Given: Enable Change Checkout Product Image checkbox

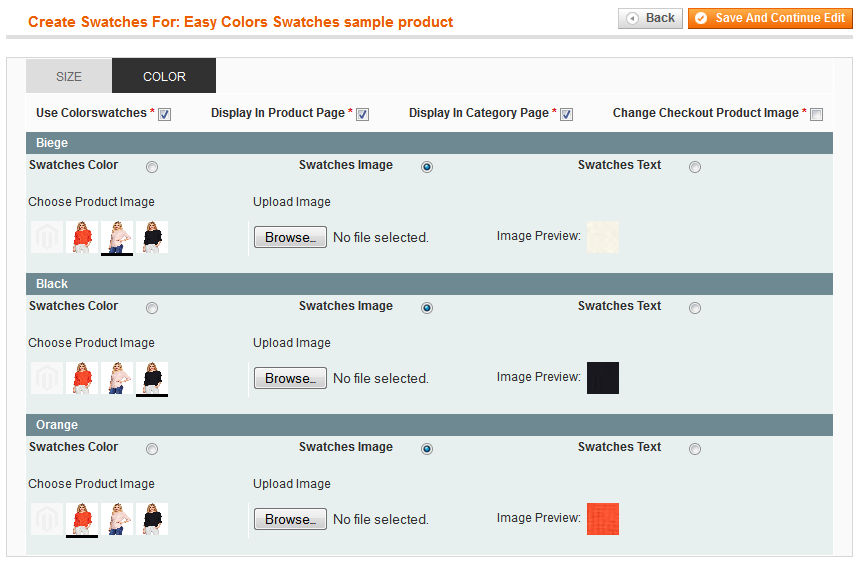Looking at the screenshot, I should [x=816, y=114].
